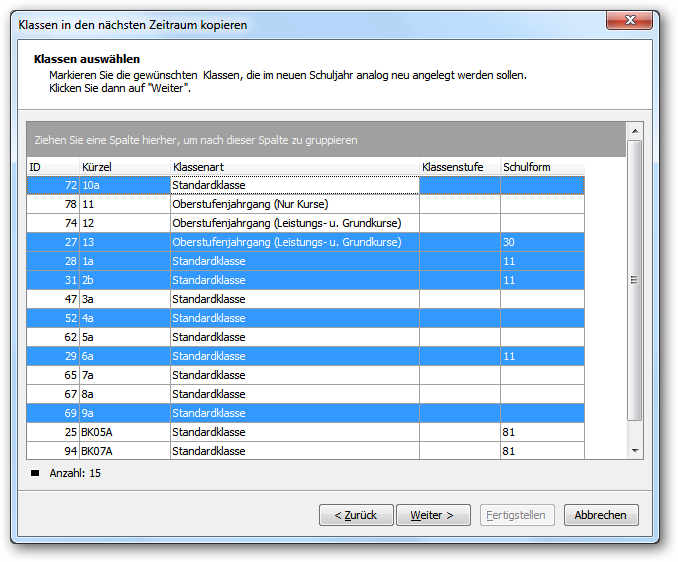Select the row for class 5a
Image resolution: width=678 pixels, height=562 pixels.
pos(305,337)
